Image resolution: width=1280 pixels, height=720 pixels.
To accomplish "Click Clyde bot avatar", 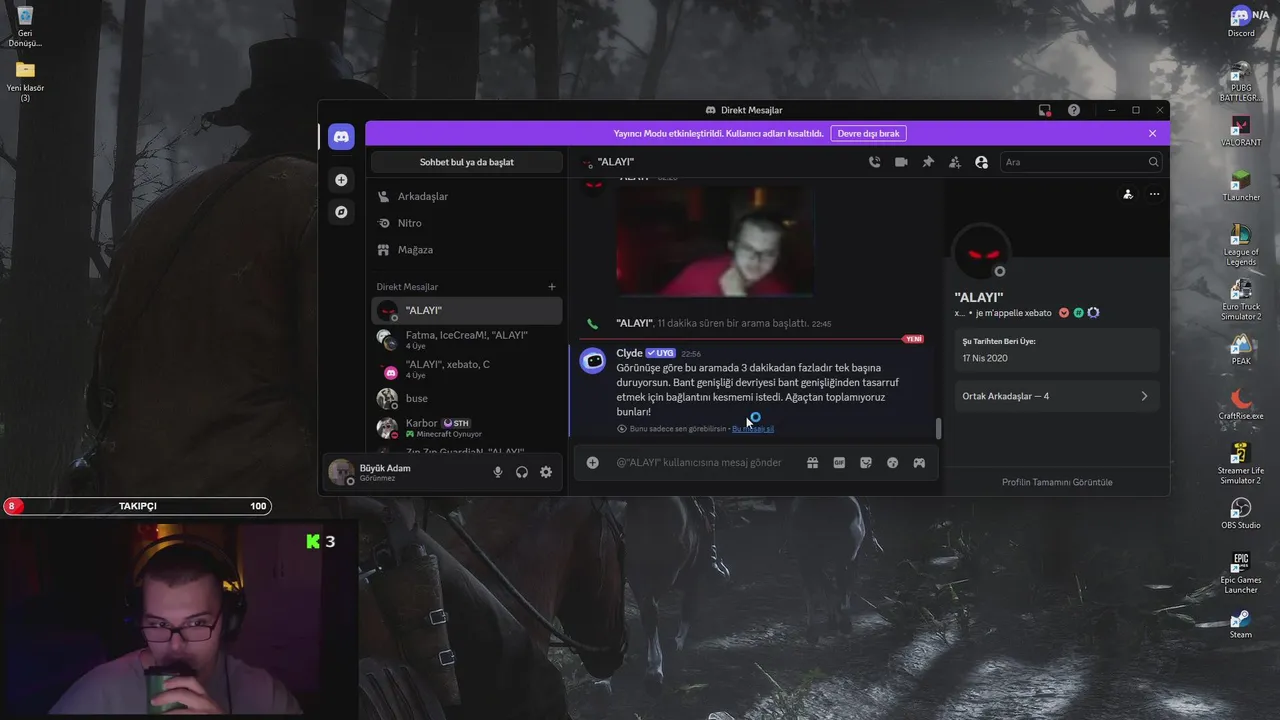I will tap(593, 361).
